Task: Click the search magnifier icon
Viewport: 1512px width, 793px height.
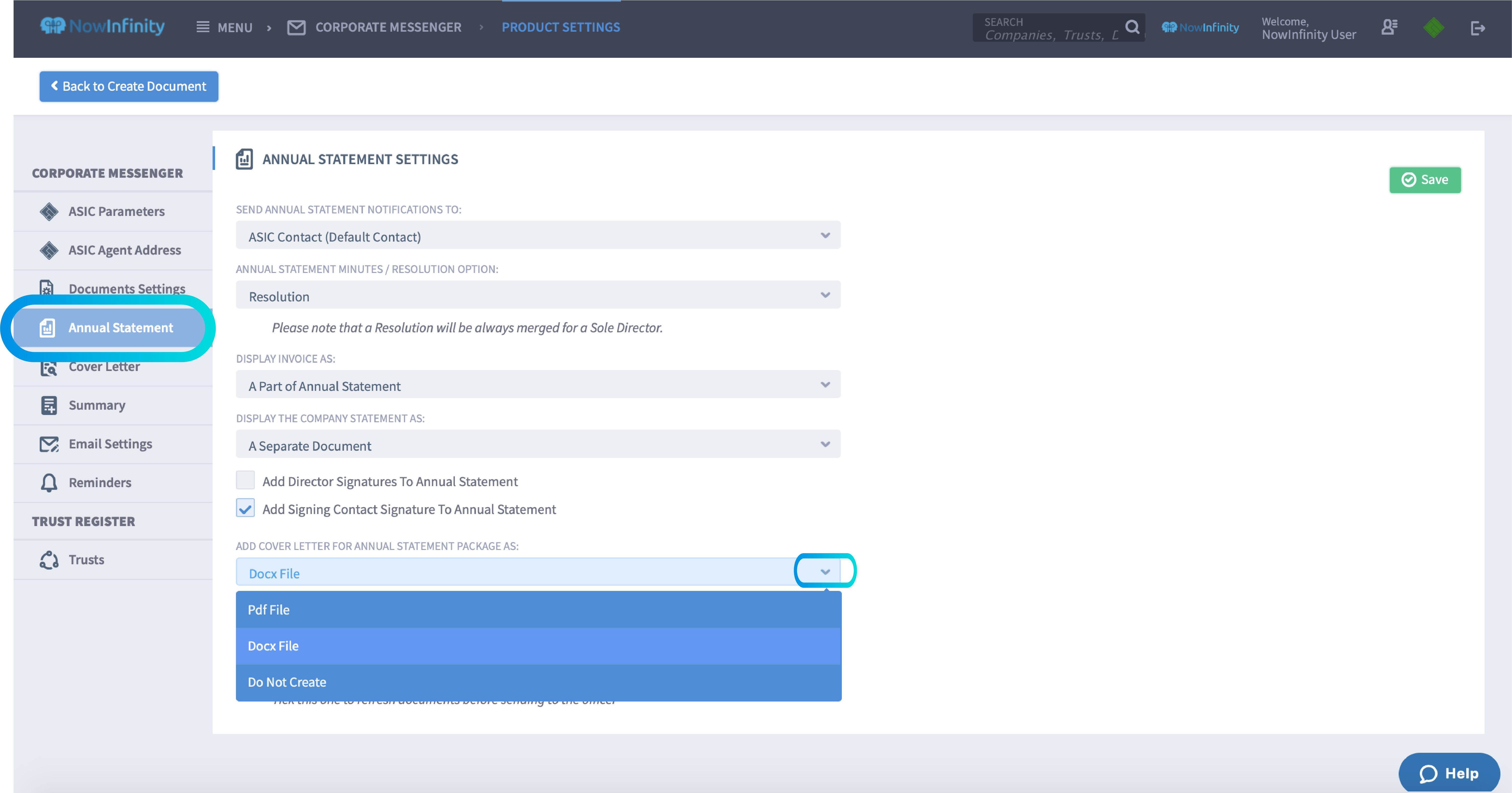Action: tap(1132, 27)
